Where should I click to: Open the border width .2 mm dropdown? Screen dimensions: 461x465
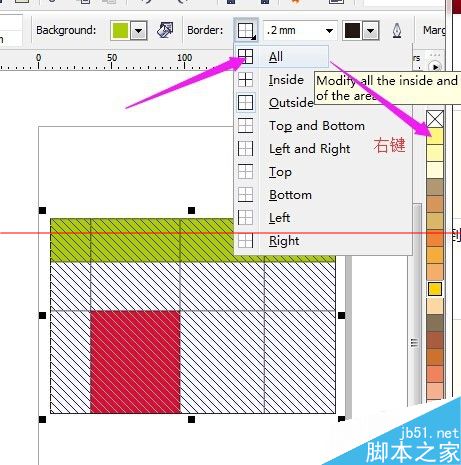click(329, 31)
